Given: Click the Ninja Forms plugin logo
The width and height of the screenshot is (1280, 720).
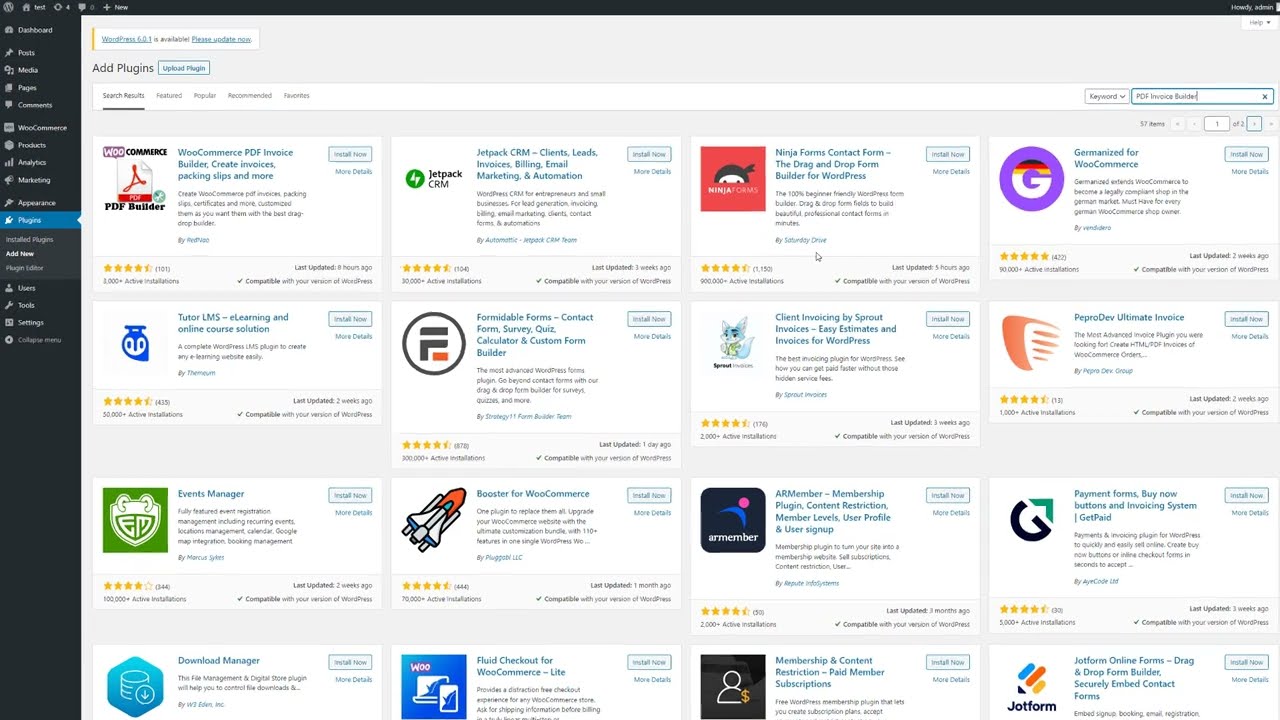Looking at the screenshot, I should [733, 179].
